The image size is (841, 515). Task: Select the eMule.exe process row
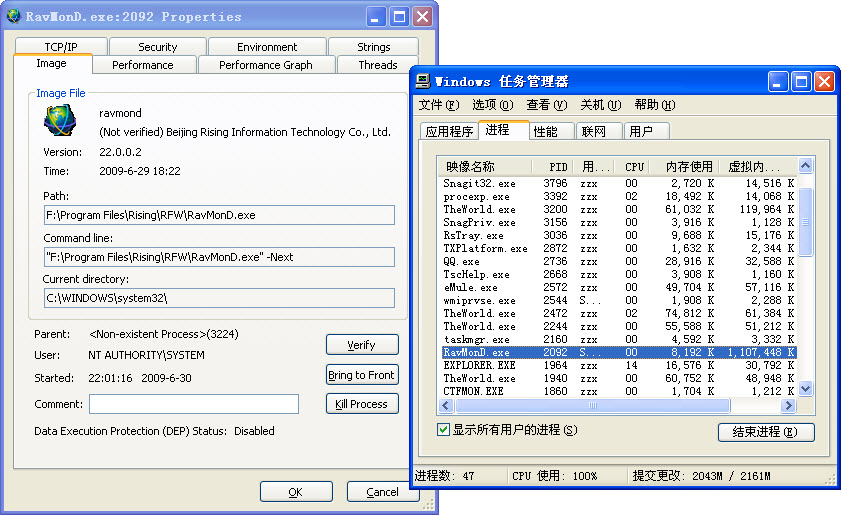point(618,287)
